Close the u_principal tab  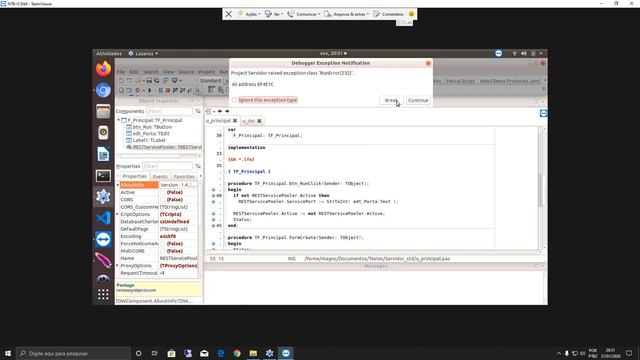(235, 121)
